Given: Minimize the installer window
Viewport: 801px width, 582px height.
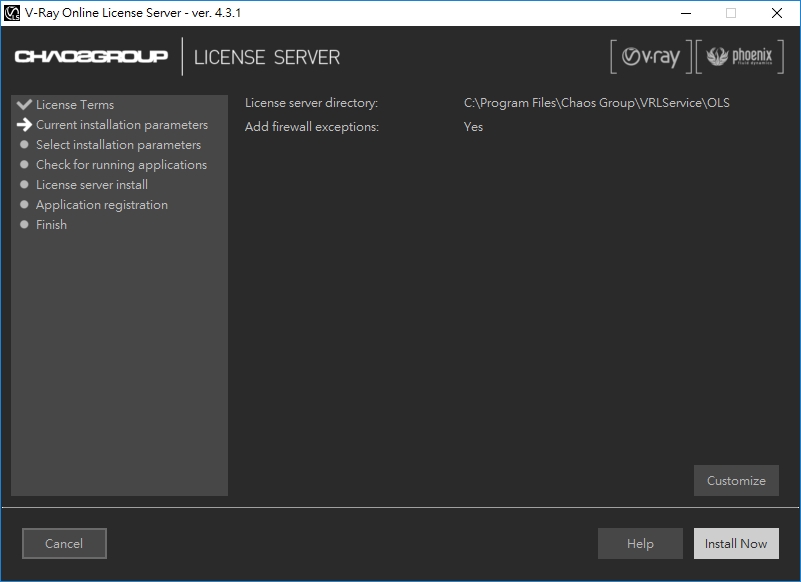Looking at the screenshot, I should pos(686,13).
